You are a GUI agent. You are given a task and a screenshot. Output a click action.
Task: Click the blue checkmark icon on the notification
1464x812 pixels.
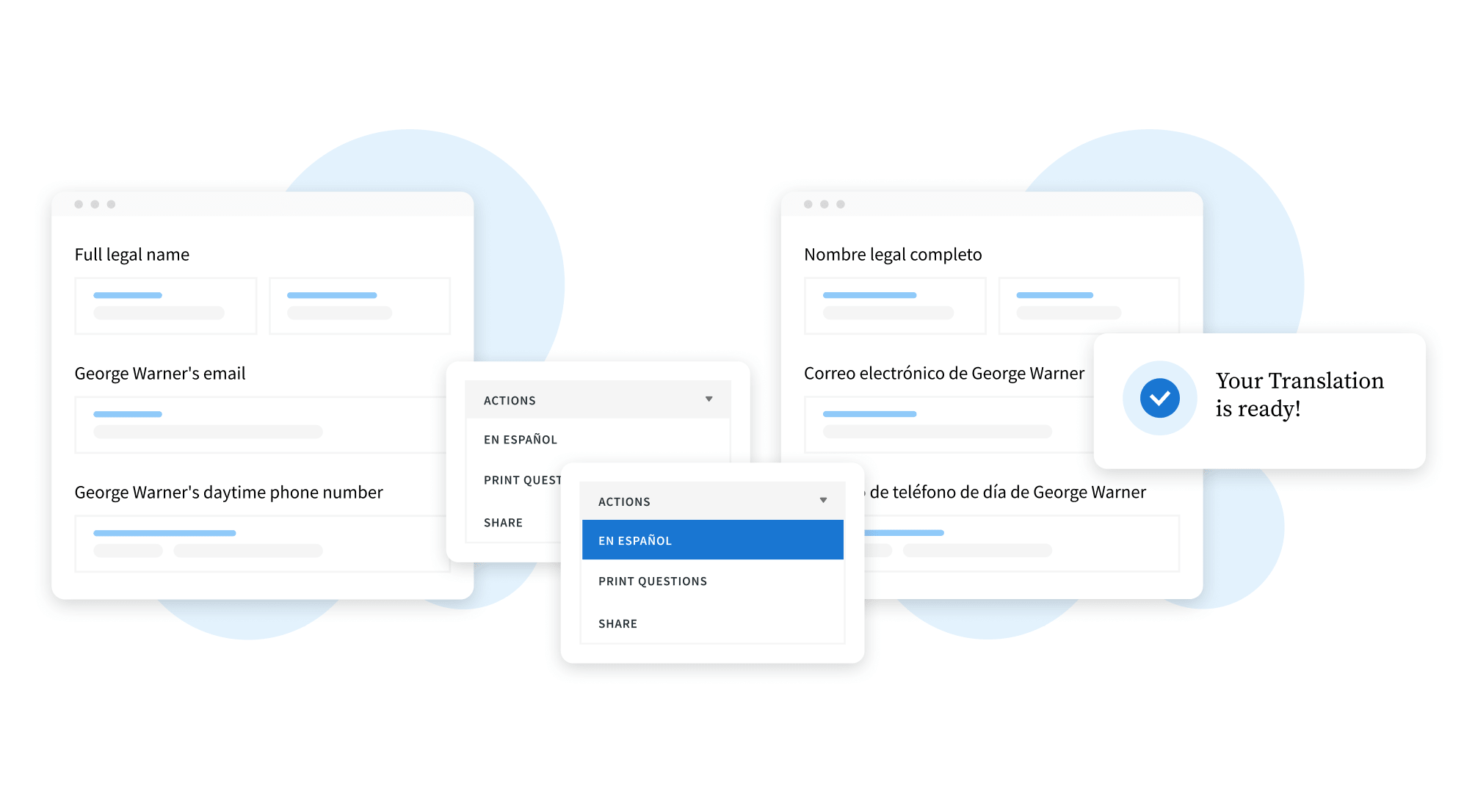(x=1159, y=397)
